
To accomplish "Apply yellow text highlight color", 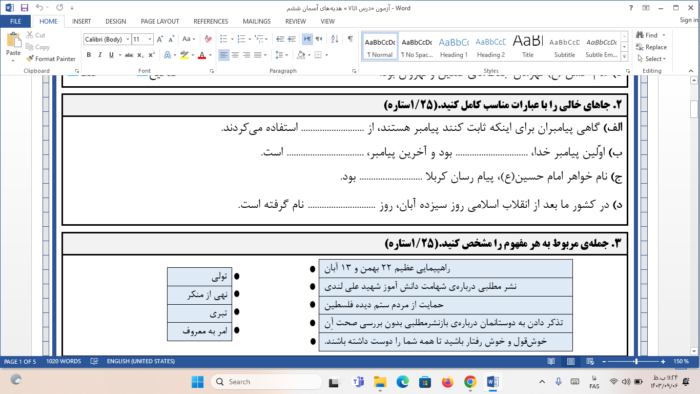I will (184, 55).
